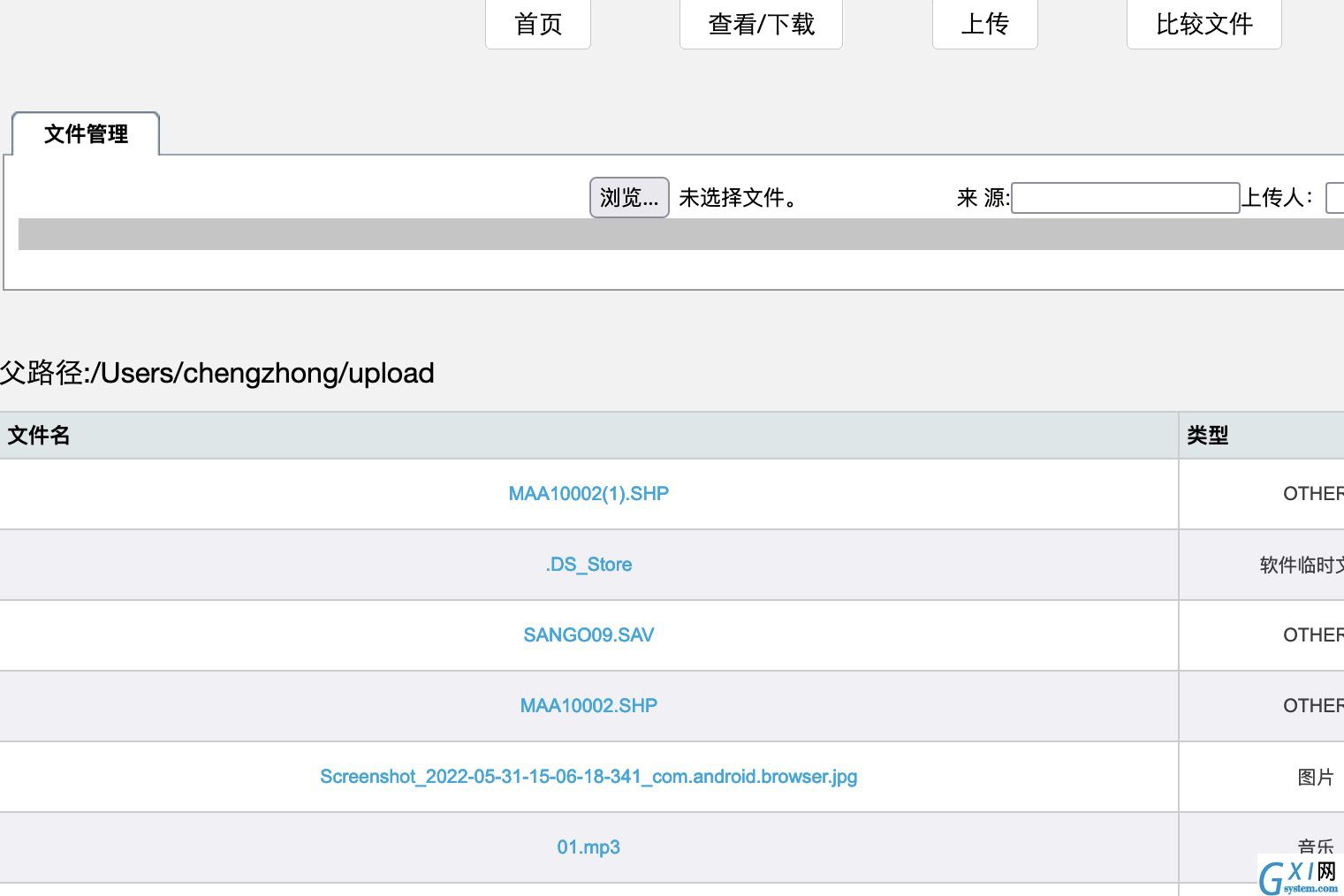Viewport: 1344px width, 896px height.
Task: Open the 01.mp3 file link
Action: pyautogui.click(x=588, y=847)
